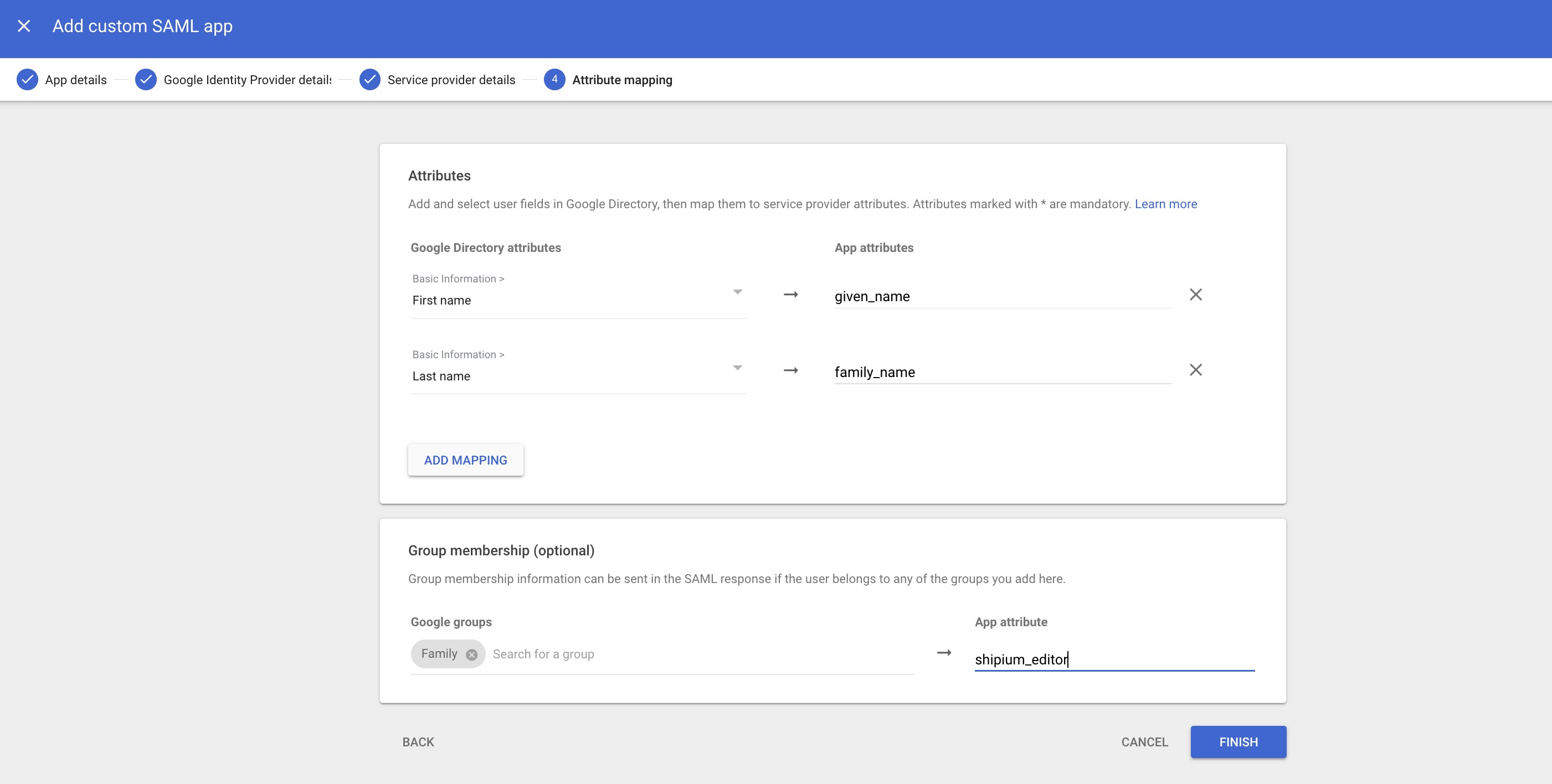The height and width of the screenshot is (784, 1552).
Task: Click the step 4 number icon
Action: 554,80
